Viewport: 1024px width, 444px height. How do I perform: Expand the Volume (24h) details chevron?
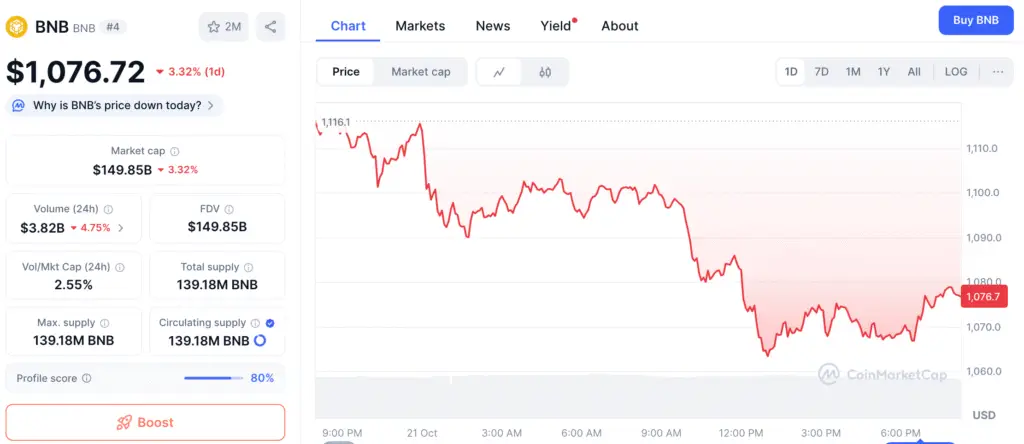coord(121,228)
